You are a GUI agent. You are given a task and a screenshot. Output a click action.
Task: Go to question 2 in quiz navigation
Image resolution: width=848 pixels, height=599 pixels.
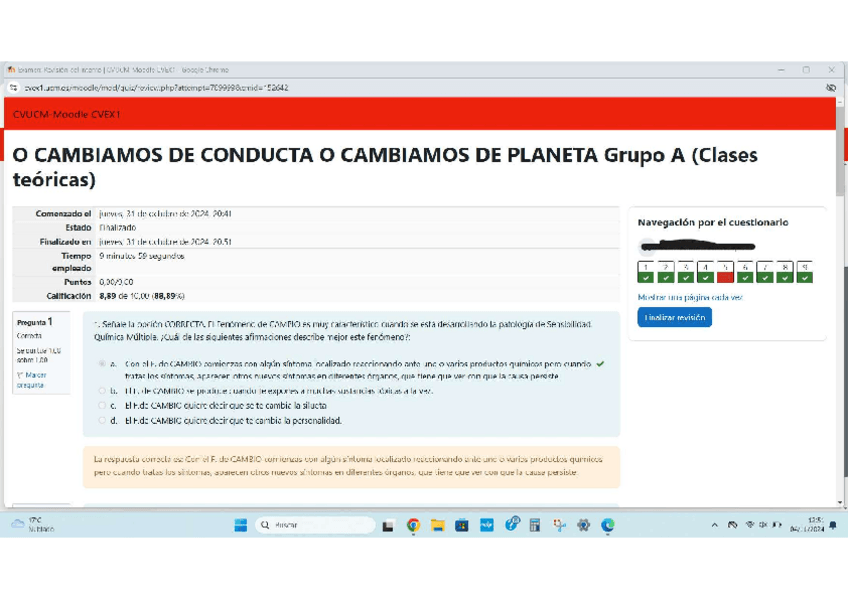pyautogui.click(x=666, y=272)
